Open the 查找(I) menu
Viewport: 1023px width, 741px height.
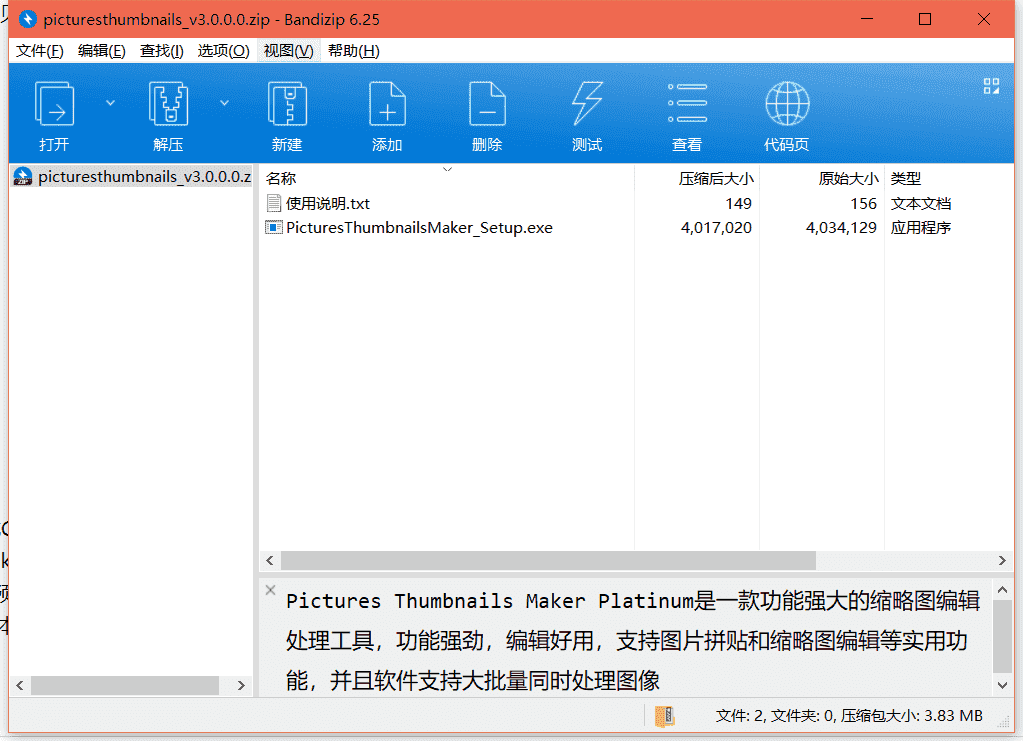click(161, 51)
